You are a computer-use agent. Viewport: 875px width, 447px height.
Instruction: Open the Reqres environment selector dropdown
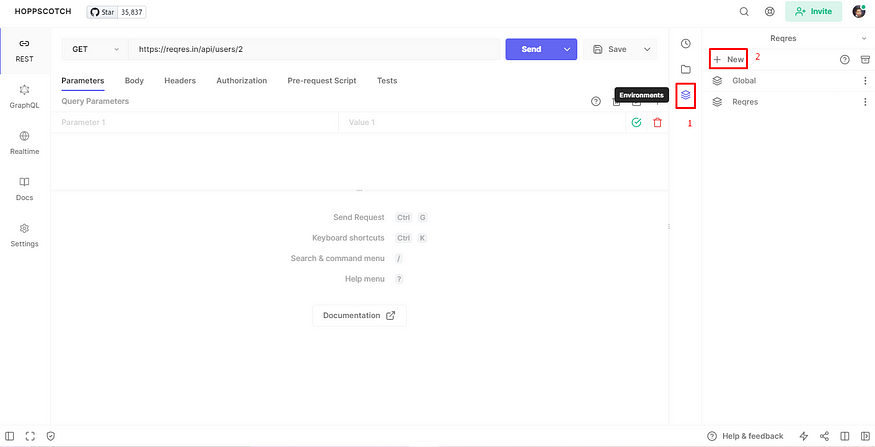click(x=788, y=39)
